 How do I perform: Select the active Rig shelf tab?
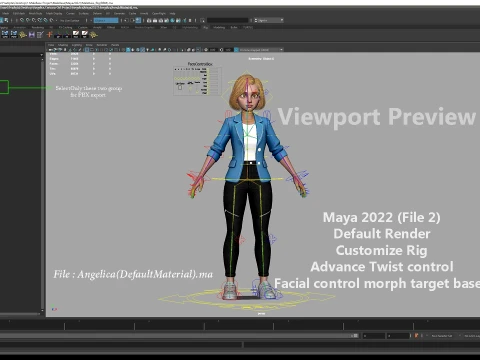(x=206, y=27)
